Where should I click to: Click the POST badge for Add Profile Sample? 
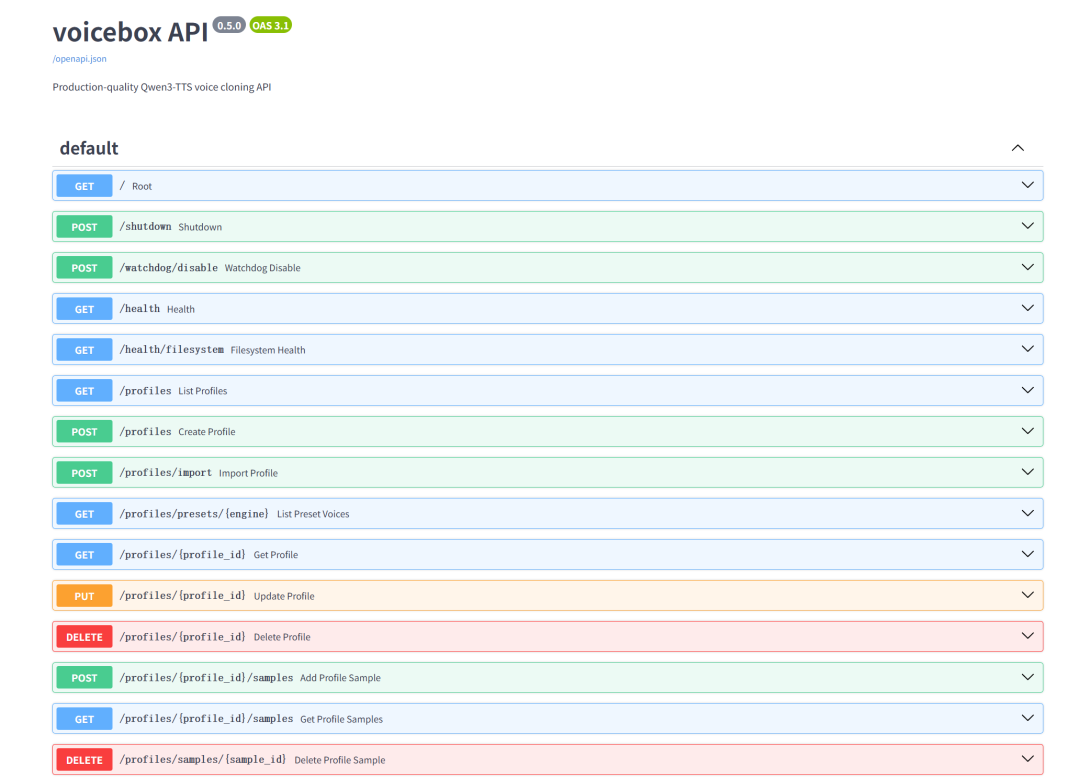coord(84,678)
